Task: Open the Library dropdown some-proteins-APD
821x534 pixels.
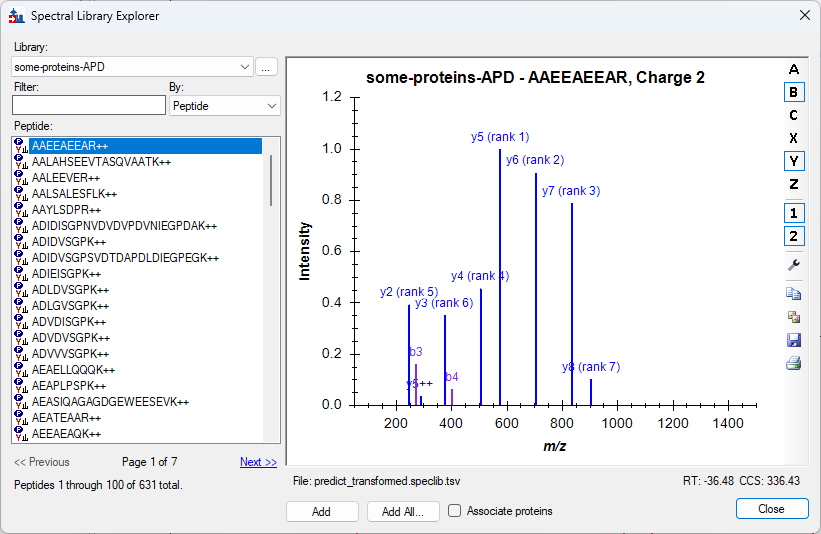Action: pos(132,67)
